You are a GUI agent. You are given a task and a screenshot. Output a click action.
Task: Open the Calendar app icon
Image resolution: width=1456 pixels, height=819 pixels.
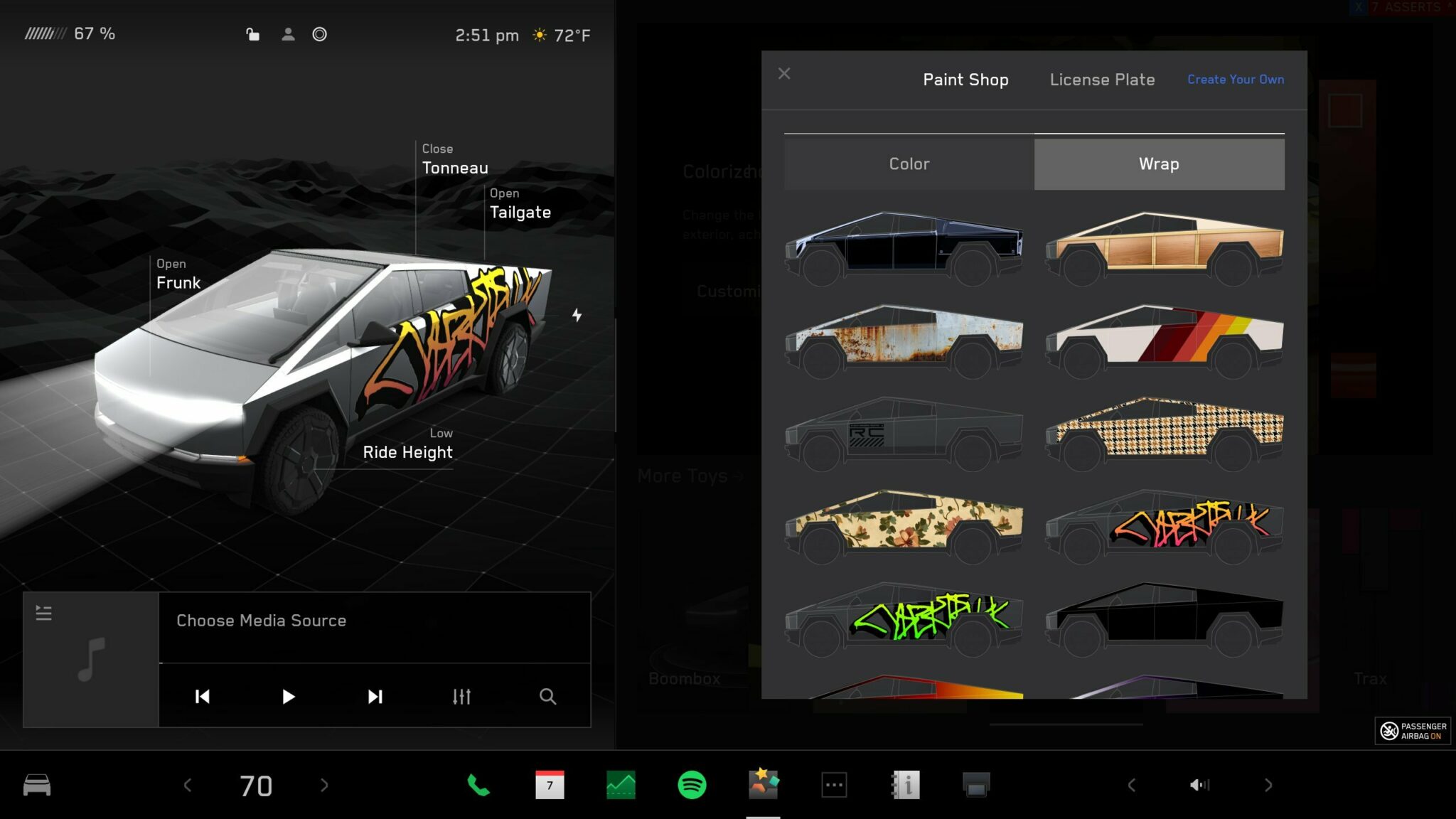551,785
